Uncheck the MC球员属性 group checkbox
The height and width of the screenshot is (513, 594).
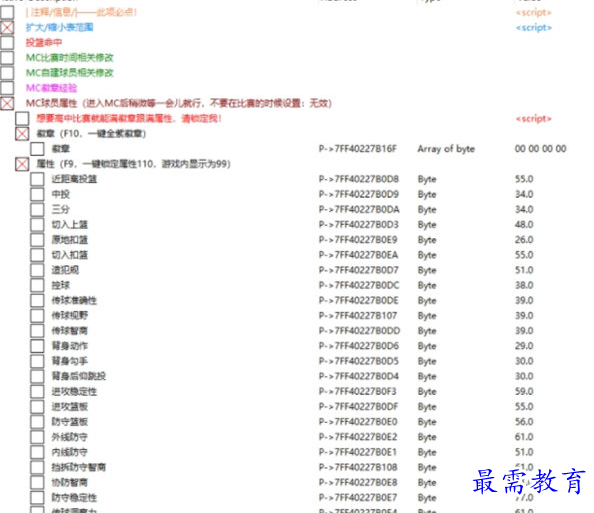pos(7,103)
